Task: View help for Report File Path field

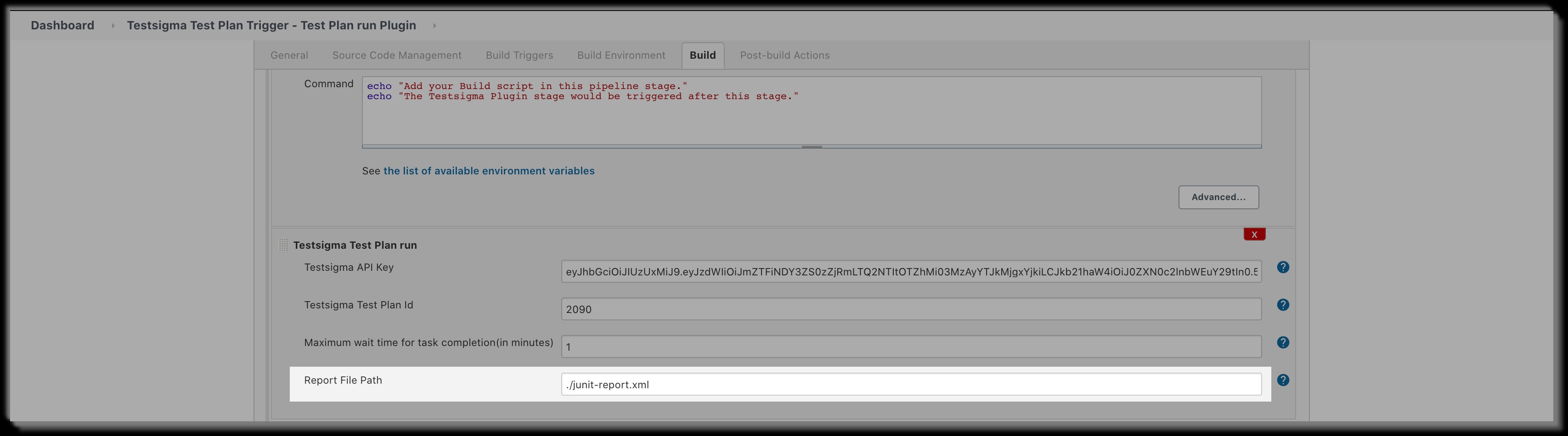Action: [1282, 380]
